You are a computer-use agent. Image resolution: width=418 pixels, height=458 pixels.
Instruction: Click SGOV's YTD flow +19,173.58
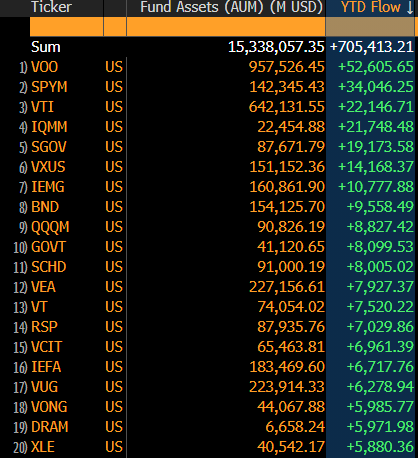(x=376, y=147)
